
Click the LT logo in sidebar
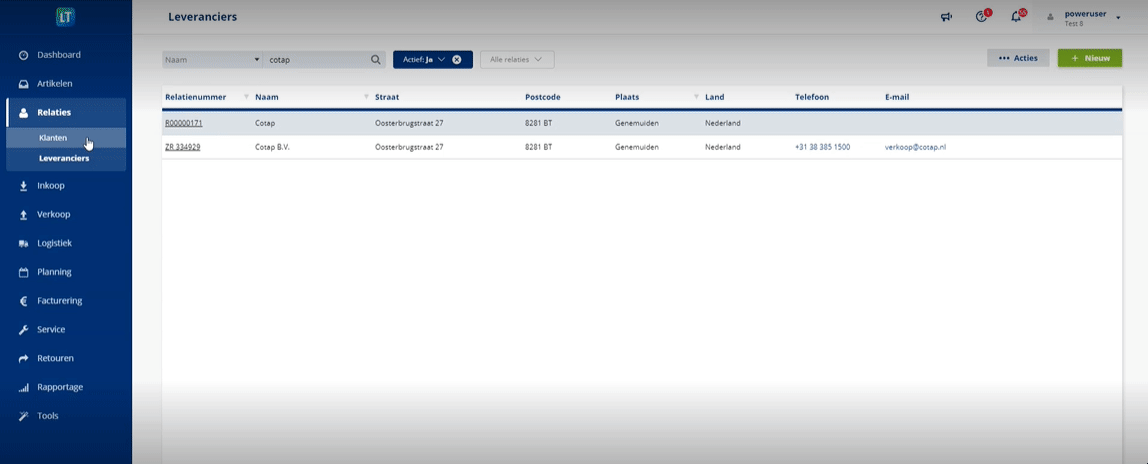pyautogui.click(x=65, y=17)
